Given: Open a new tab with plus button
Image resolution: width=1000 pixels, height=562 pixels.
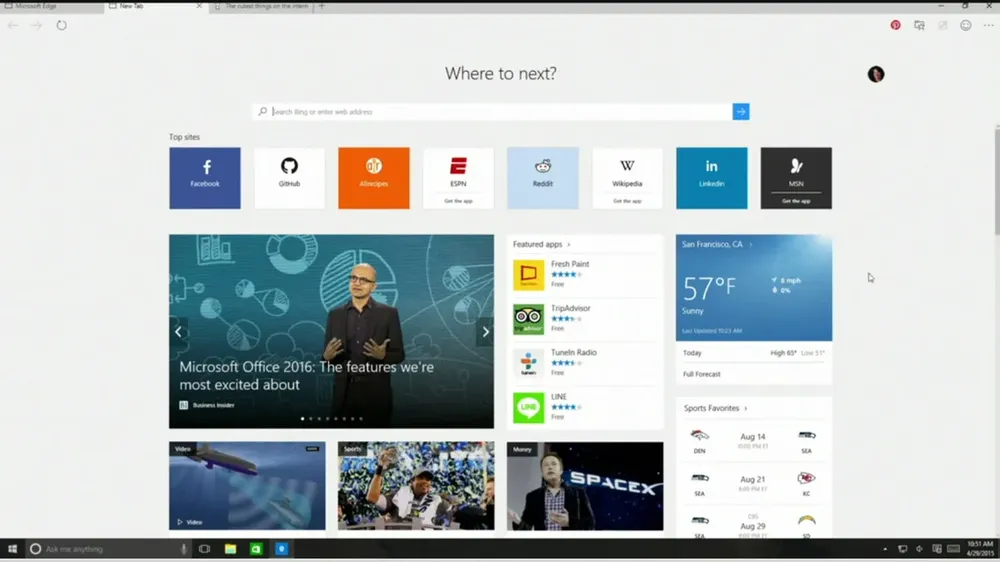Looking at the screenshot, I should pos(322,6).
